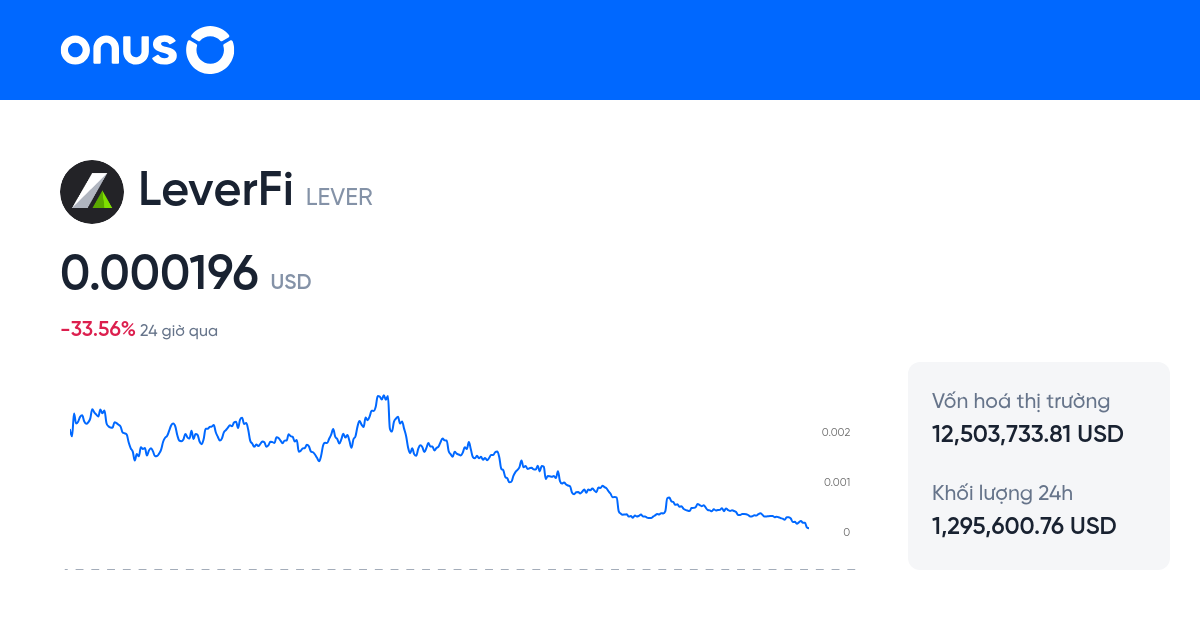Click the Khối lượng 24h menu entry
This screenshot has height=630, width=1200.
(1002, 493)
